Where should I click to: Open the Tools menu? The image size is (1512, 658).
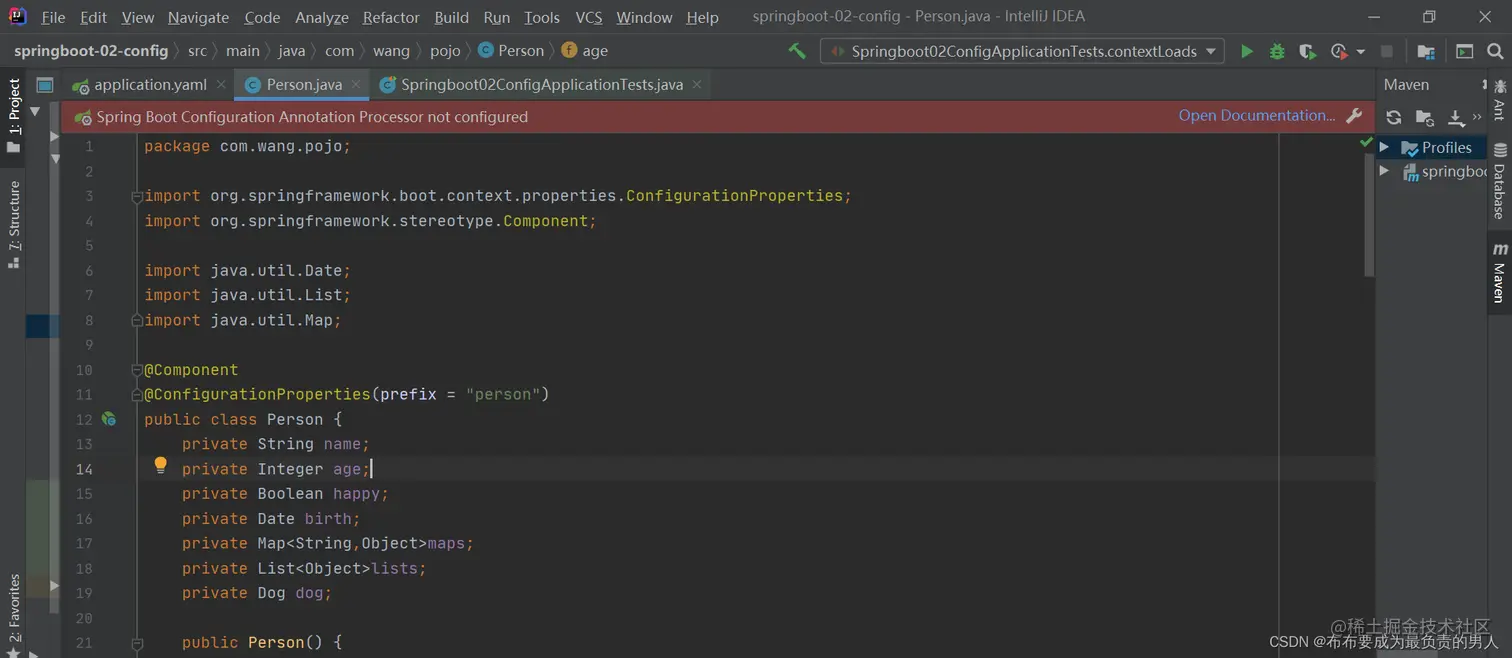[541, 17]
